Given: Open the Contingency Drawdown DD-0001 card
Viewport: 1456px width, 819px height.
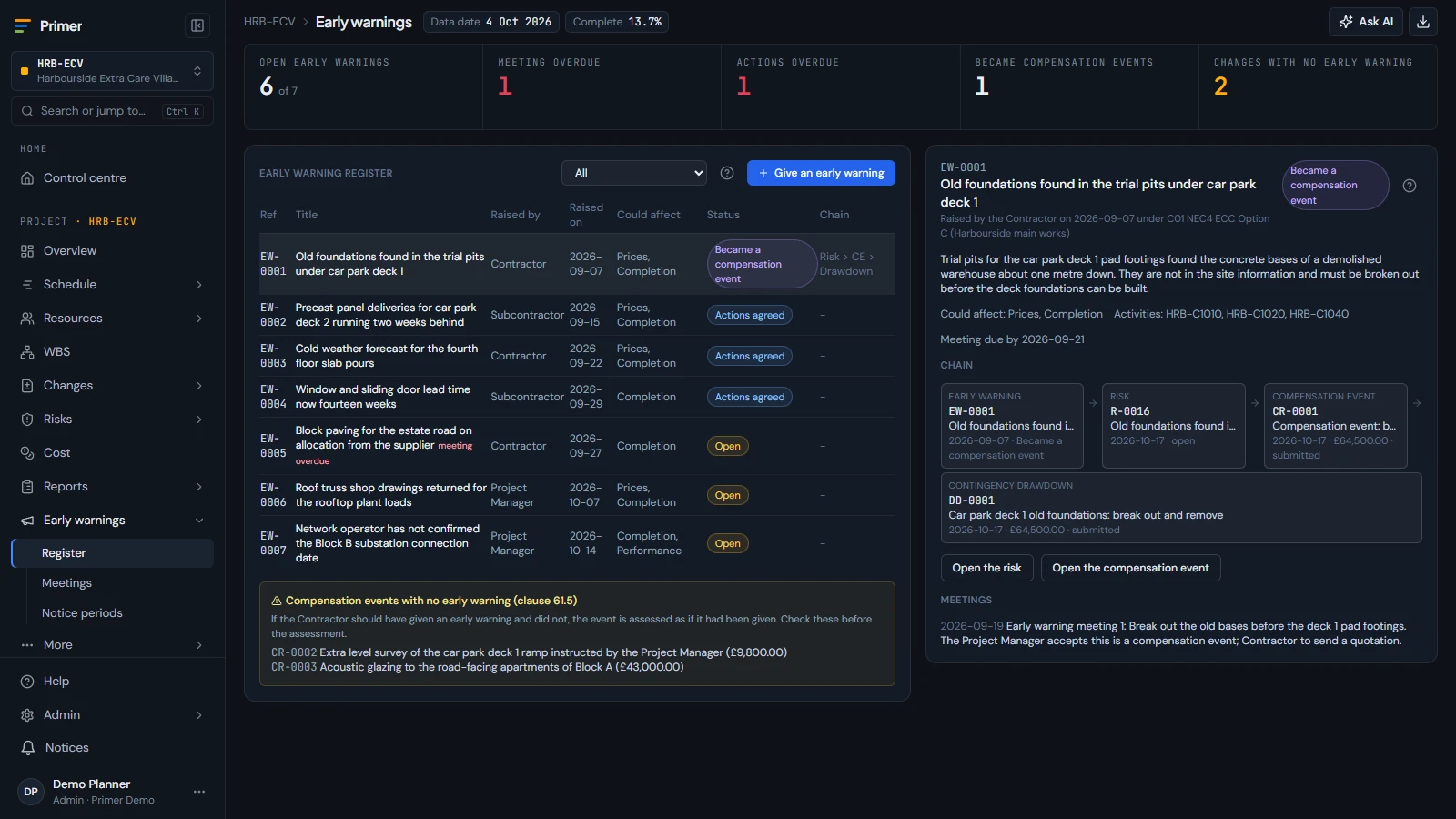Looking at the screenshot, I should tap(1181, 508).
